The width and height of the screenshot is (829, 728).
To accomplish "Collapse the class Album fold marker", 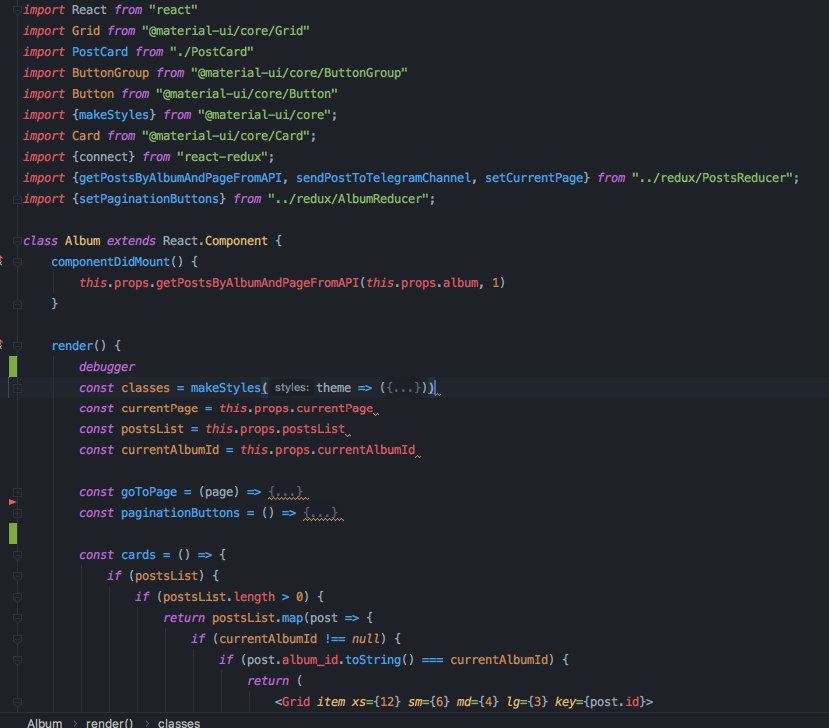I will [17, 241].
